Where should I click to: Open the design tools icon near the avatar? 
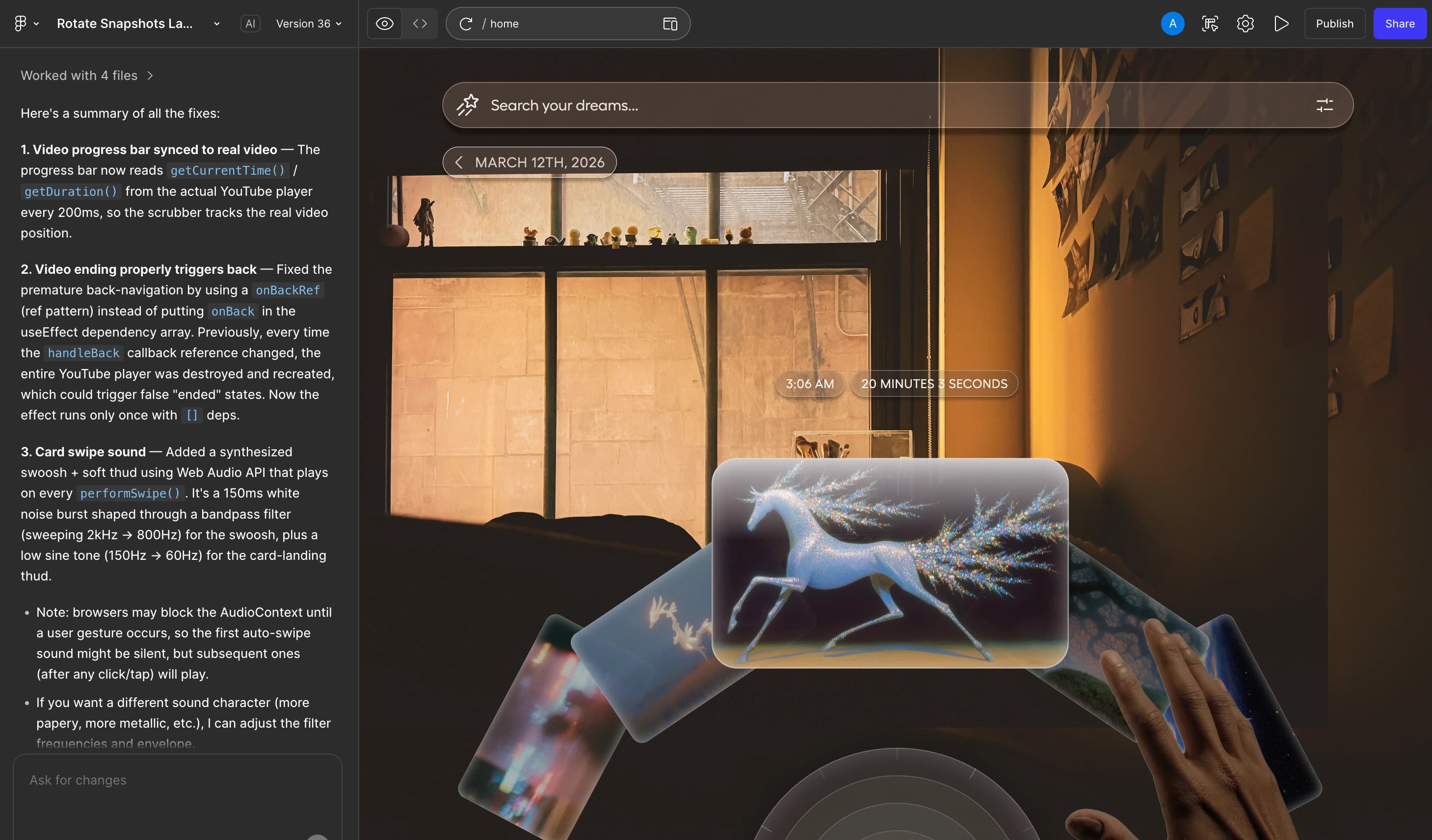[1209, 23]
